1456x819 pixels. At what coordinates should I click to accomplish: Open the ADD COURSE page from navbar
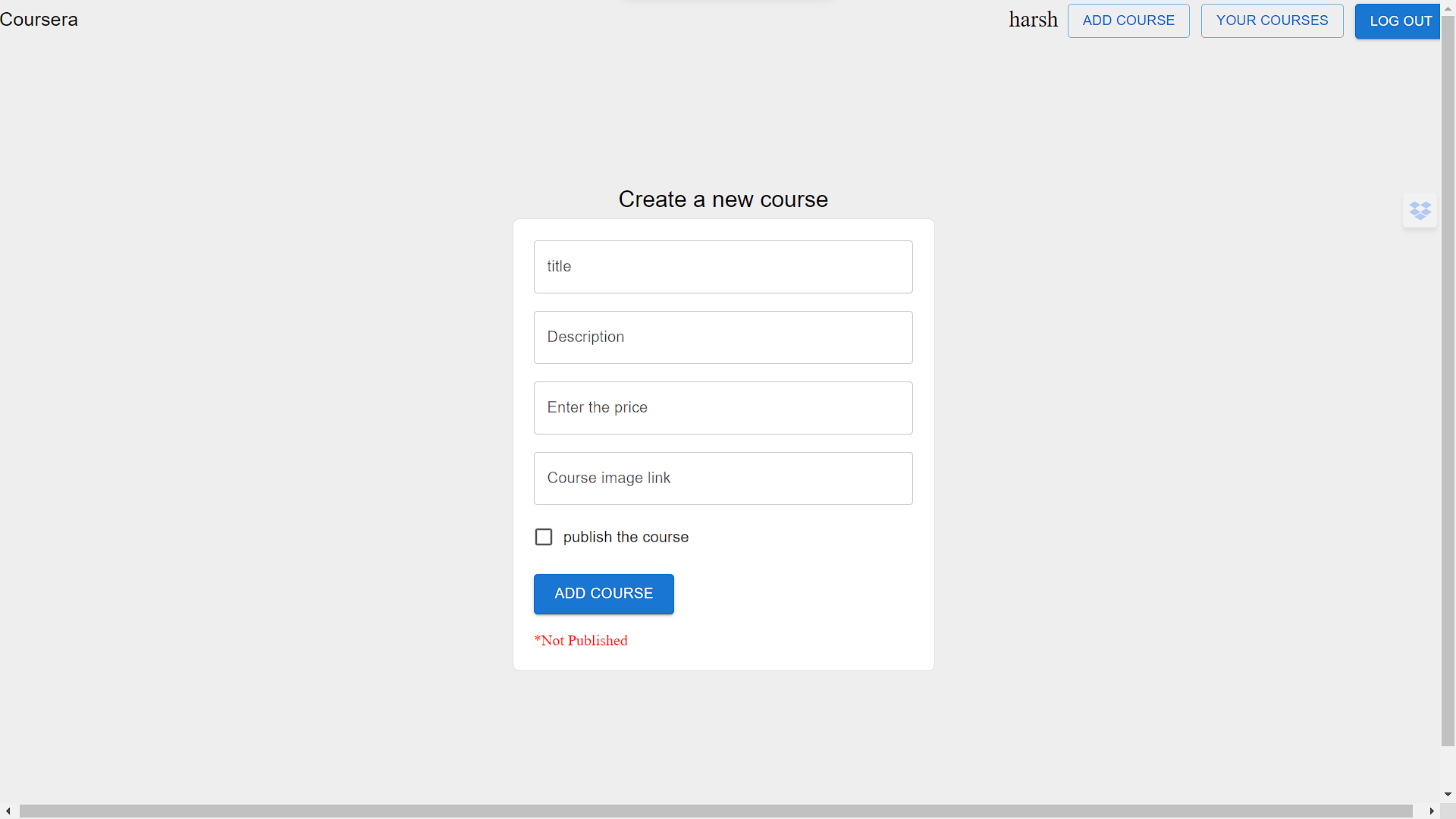coord(1128,20)
